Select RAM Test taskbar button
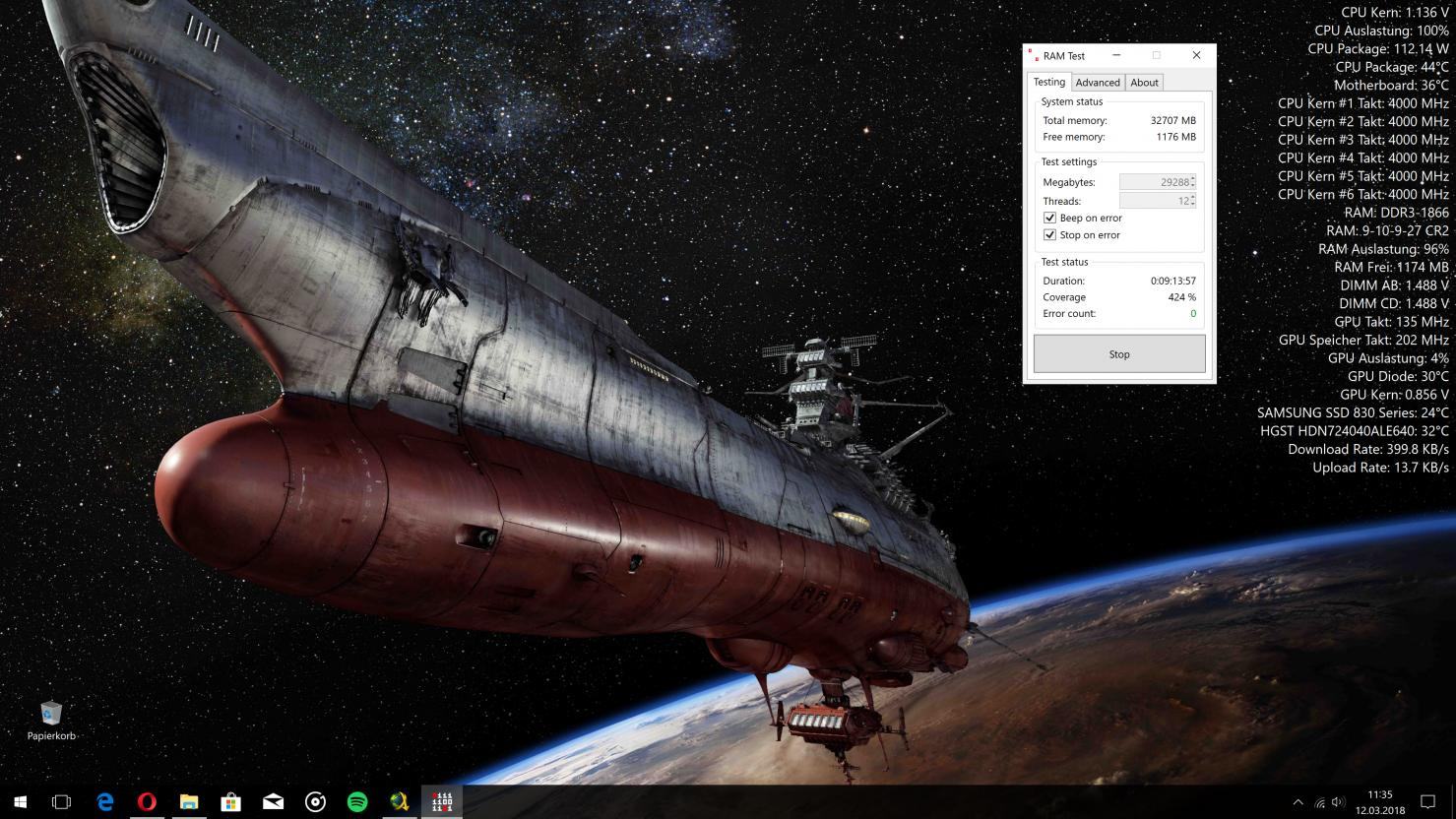 coord(442,801)
